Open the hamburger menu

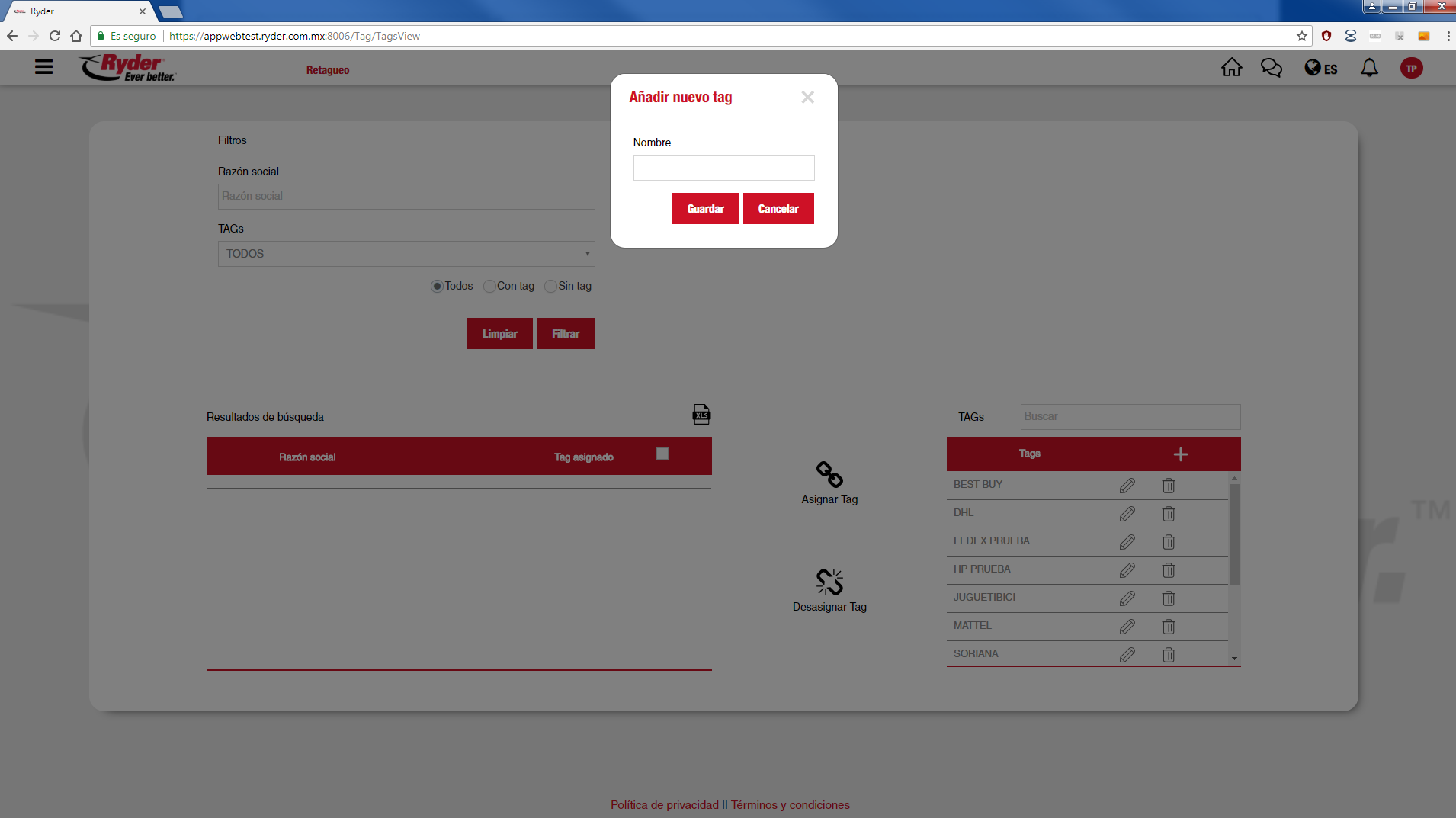pyautogui.click(x=44, y=67)
